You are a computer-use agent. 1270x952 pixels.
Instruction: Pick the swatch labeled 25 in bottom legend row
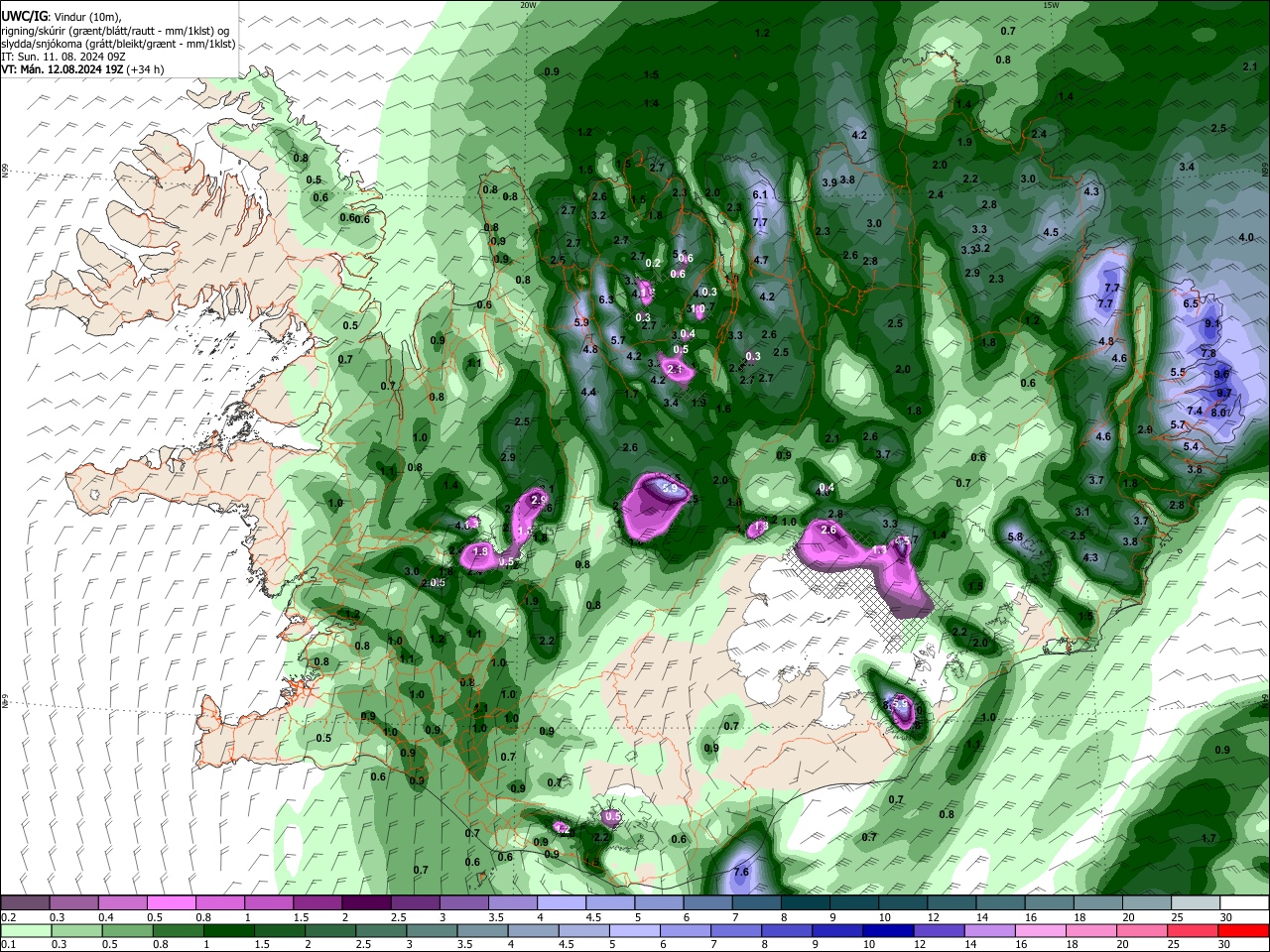coord(1196,930)
